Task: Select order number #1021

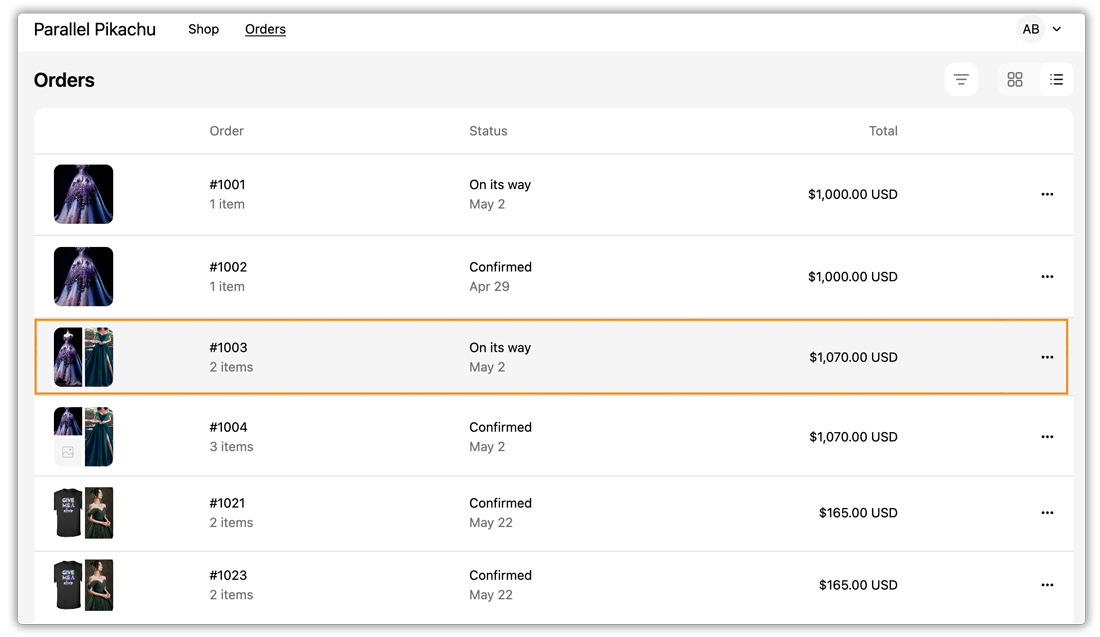Action: [227, 503]
